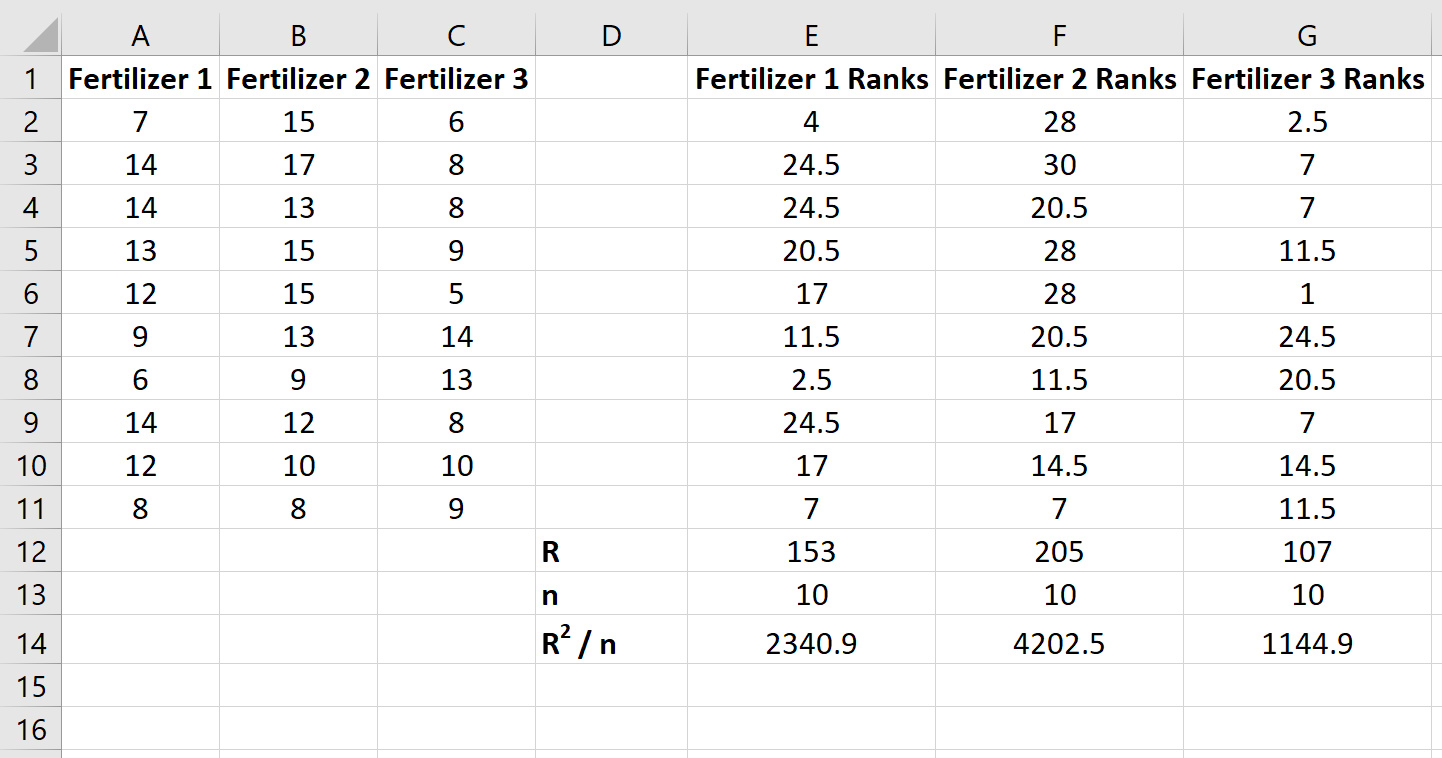The height and width of the screenshot is (758, 1442).
Task: Click the rank sum 205
Action: coord(1060,551)
